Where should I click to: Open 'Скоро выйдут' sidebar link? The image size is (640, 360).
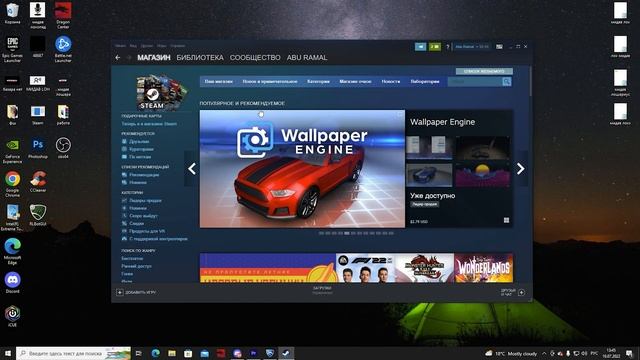point(143,216)
